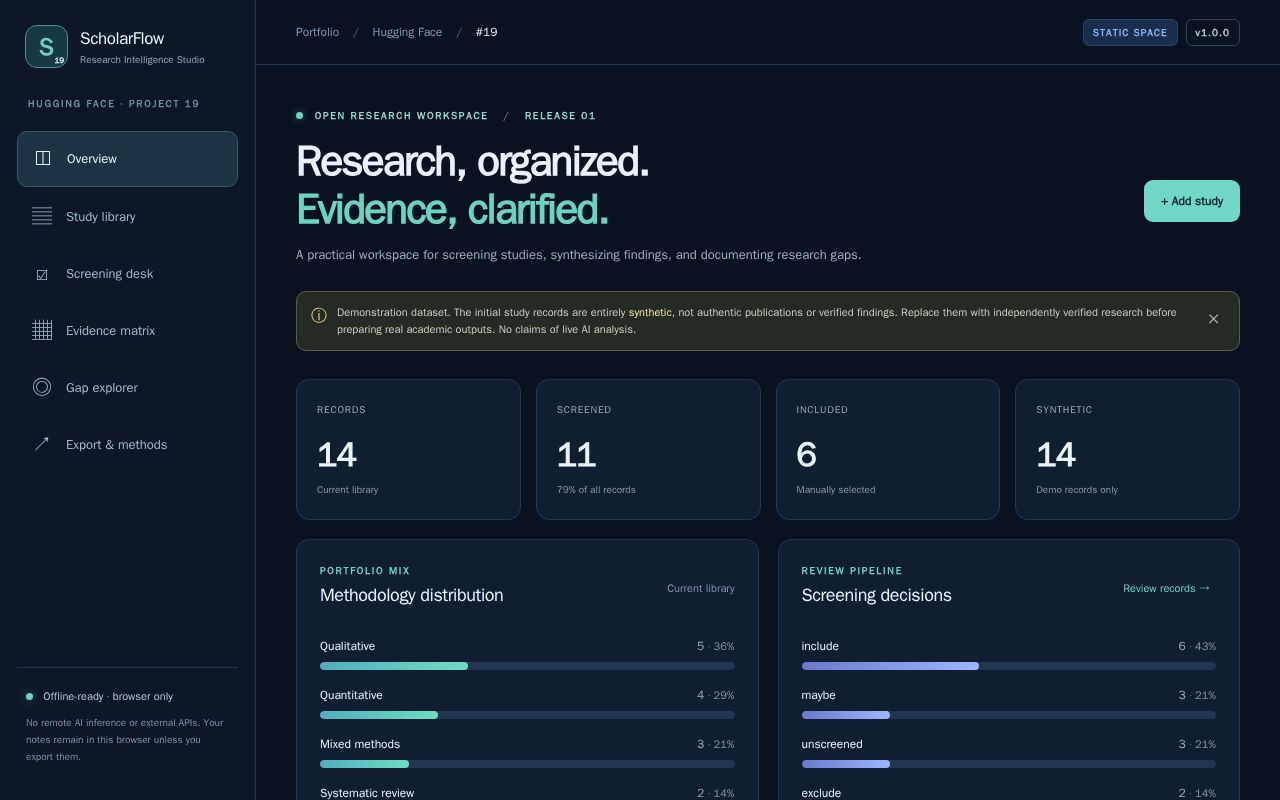Click the Add study button
1280x800 pixels.
pos(1191,201)
